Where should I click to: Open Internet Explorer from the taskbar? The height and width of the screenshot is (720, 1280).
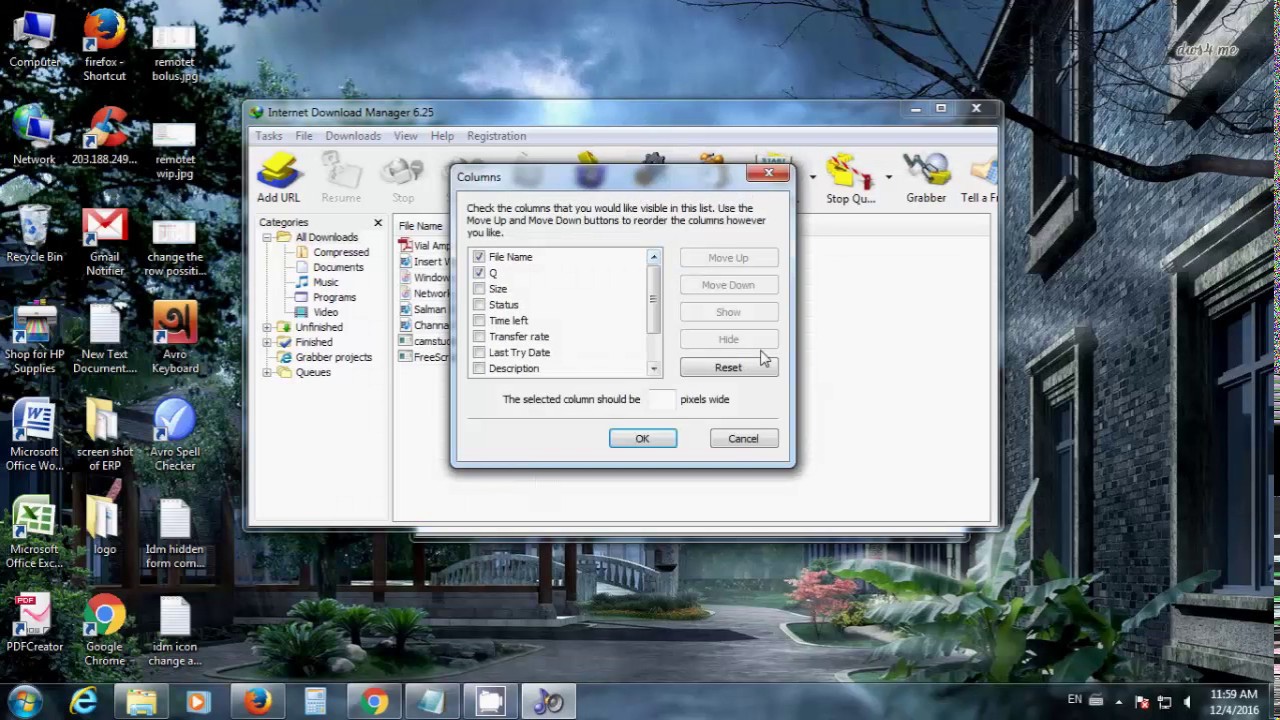coord(84,702)
